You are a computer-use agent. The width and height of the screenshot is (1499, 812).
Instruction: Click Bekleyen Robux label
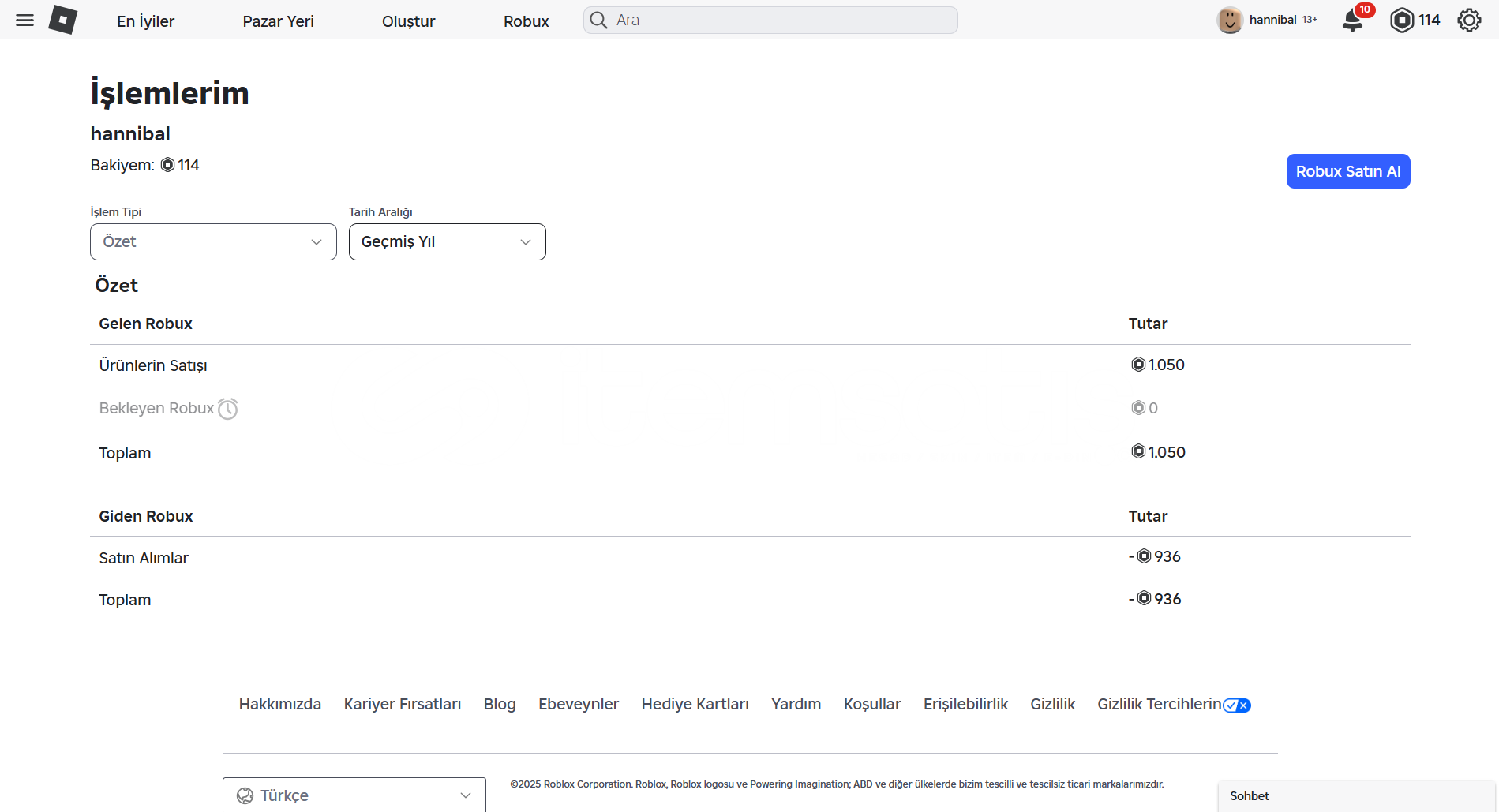(156, 408)
